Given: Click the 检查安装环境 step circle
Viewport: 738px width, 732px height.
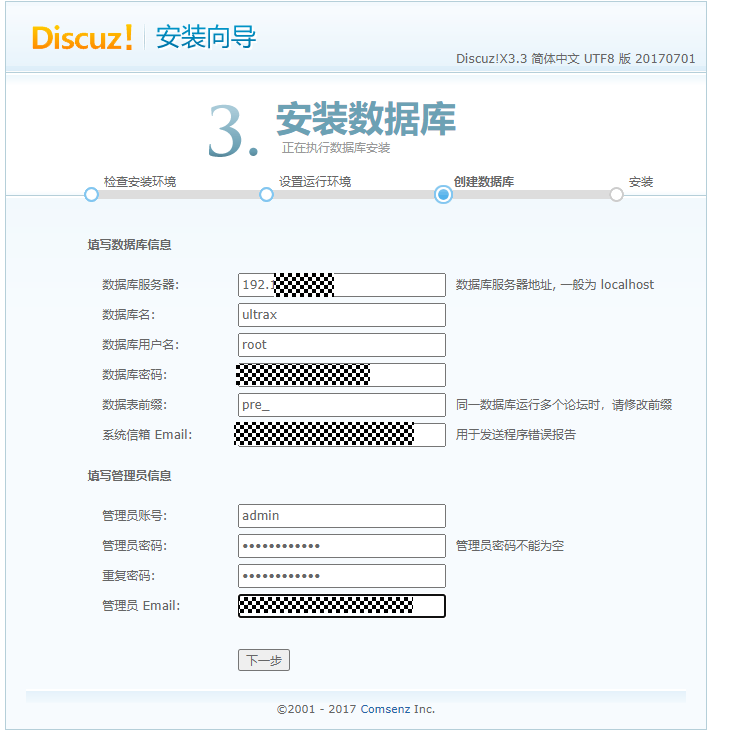Looking at the screenshot, I should pyautogui.click(x=91, y=194).
